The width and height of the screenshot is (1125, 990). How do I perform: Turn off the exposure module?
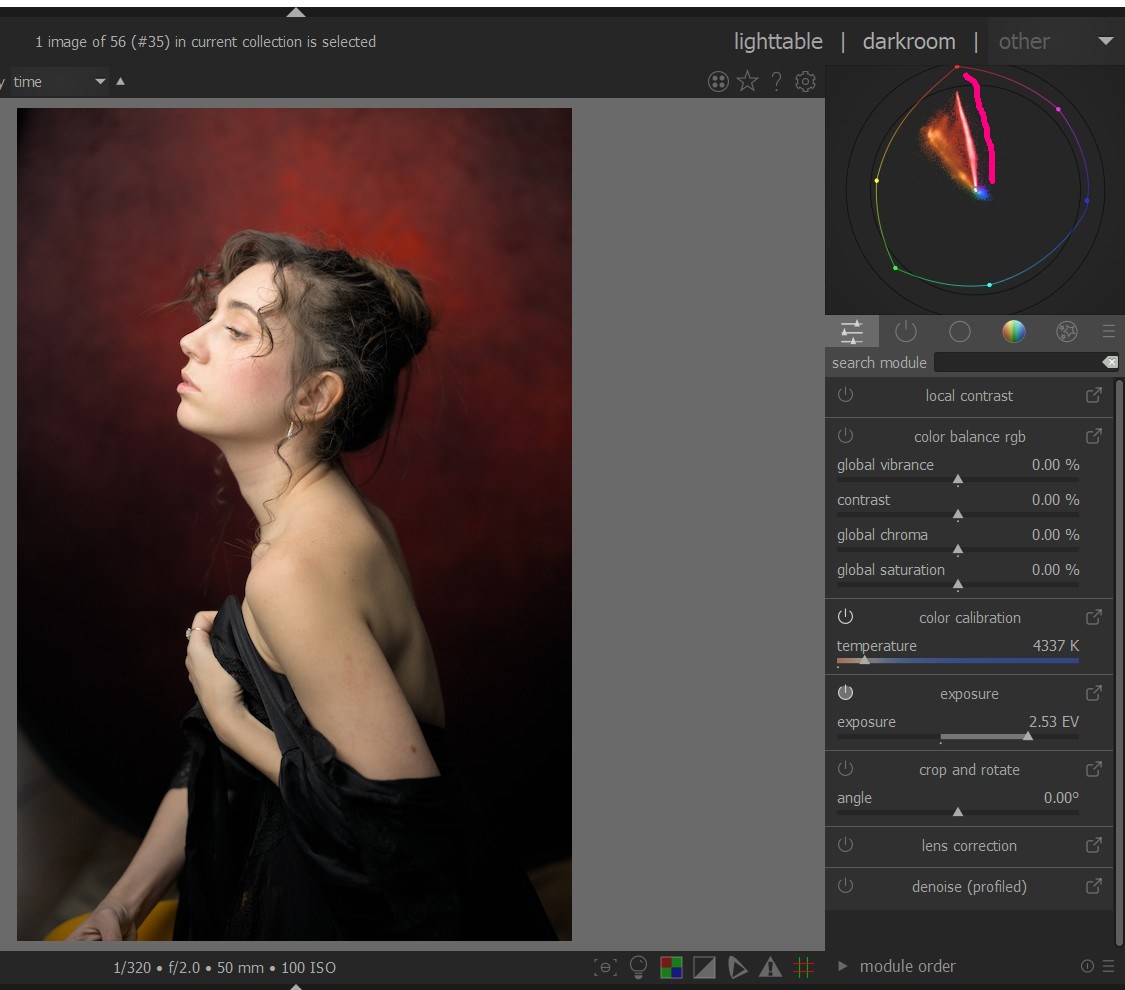click(845, 692)
